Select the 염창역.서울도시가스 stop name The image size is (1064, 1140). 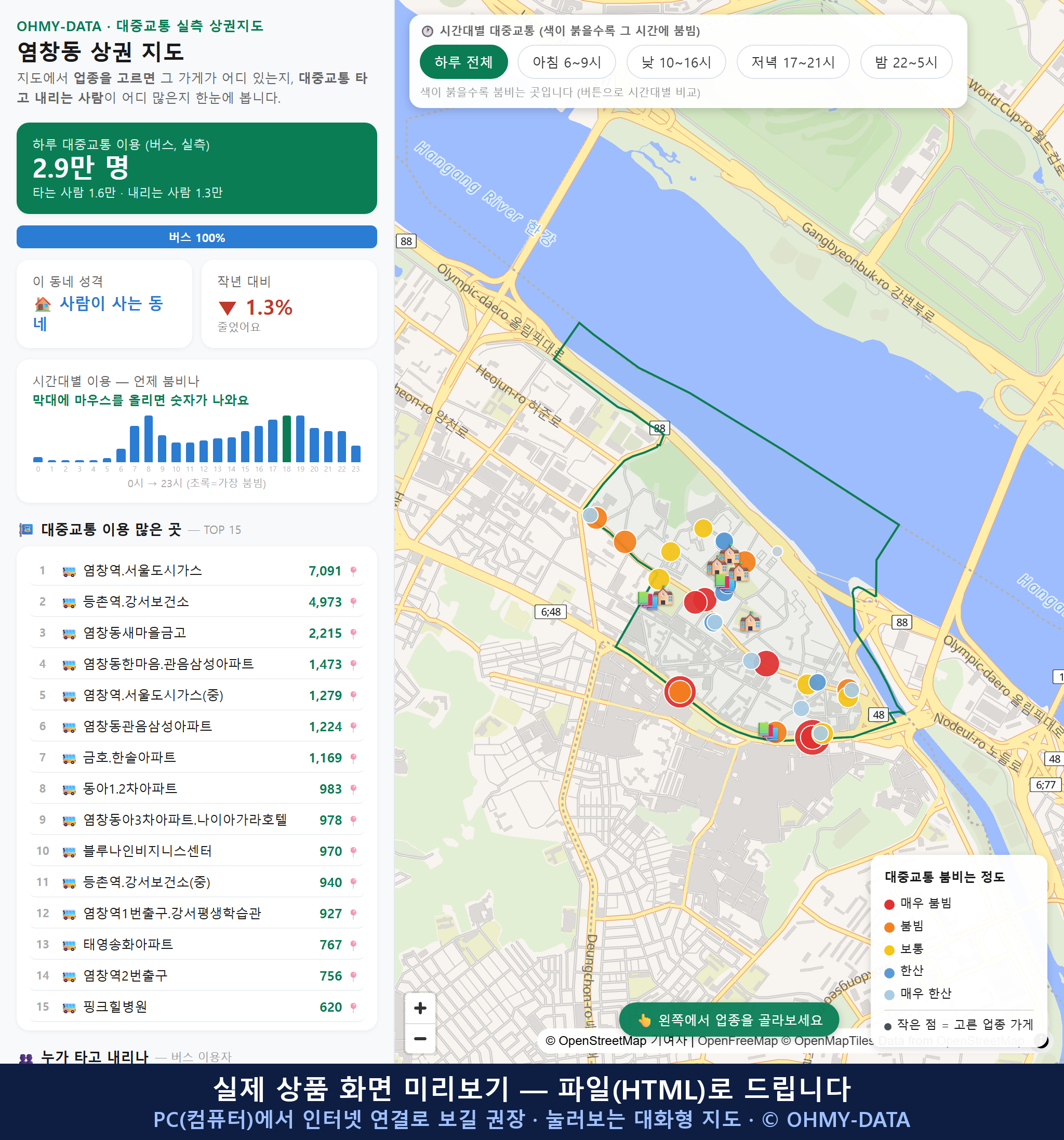(142, 571)
